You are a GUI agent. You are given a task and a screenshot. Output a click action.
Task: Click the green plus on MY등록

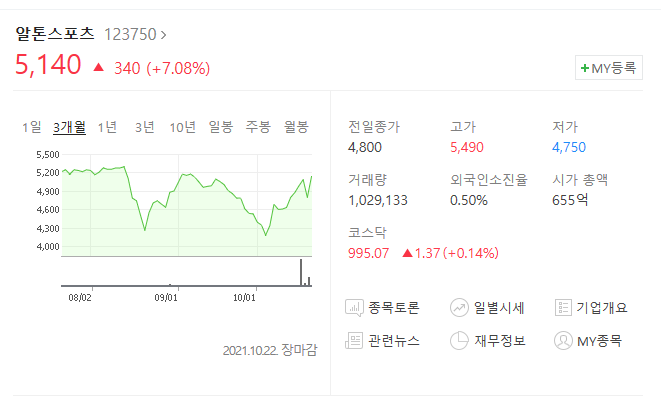[x=585, y=68]
